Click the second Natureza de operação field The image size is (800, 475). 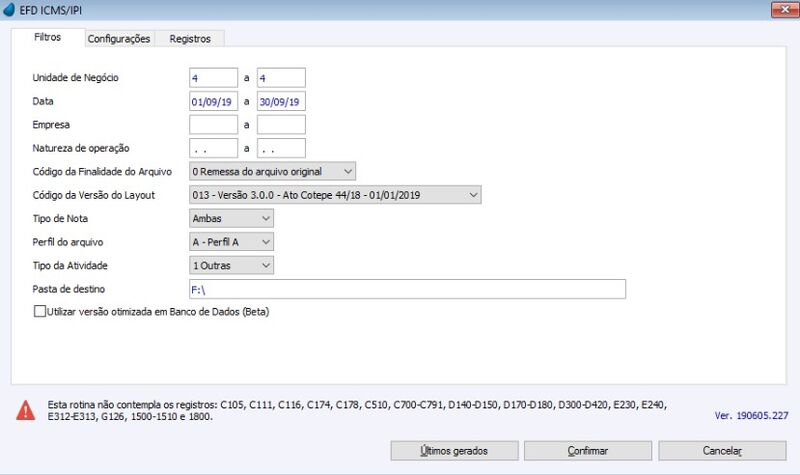[281, 148]
